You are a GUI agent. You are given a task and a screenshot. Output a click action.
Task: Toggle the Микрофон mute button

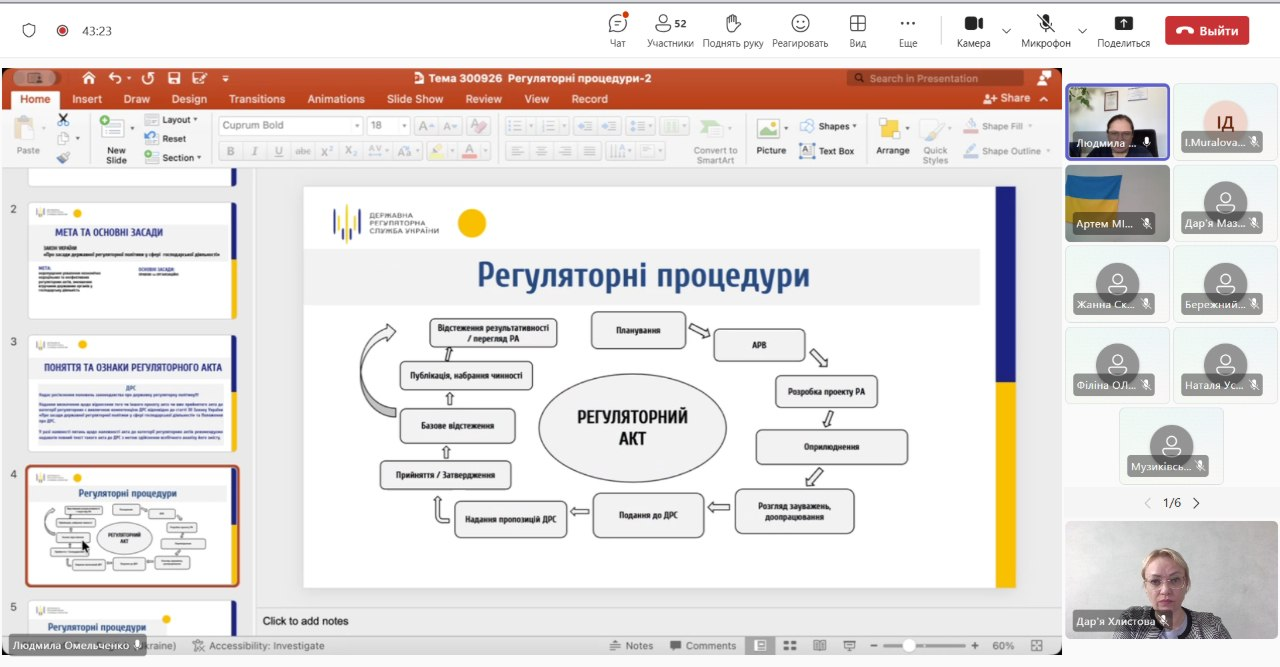(1046, 30)
